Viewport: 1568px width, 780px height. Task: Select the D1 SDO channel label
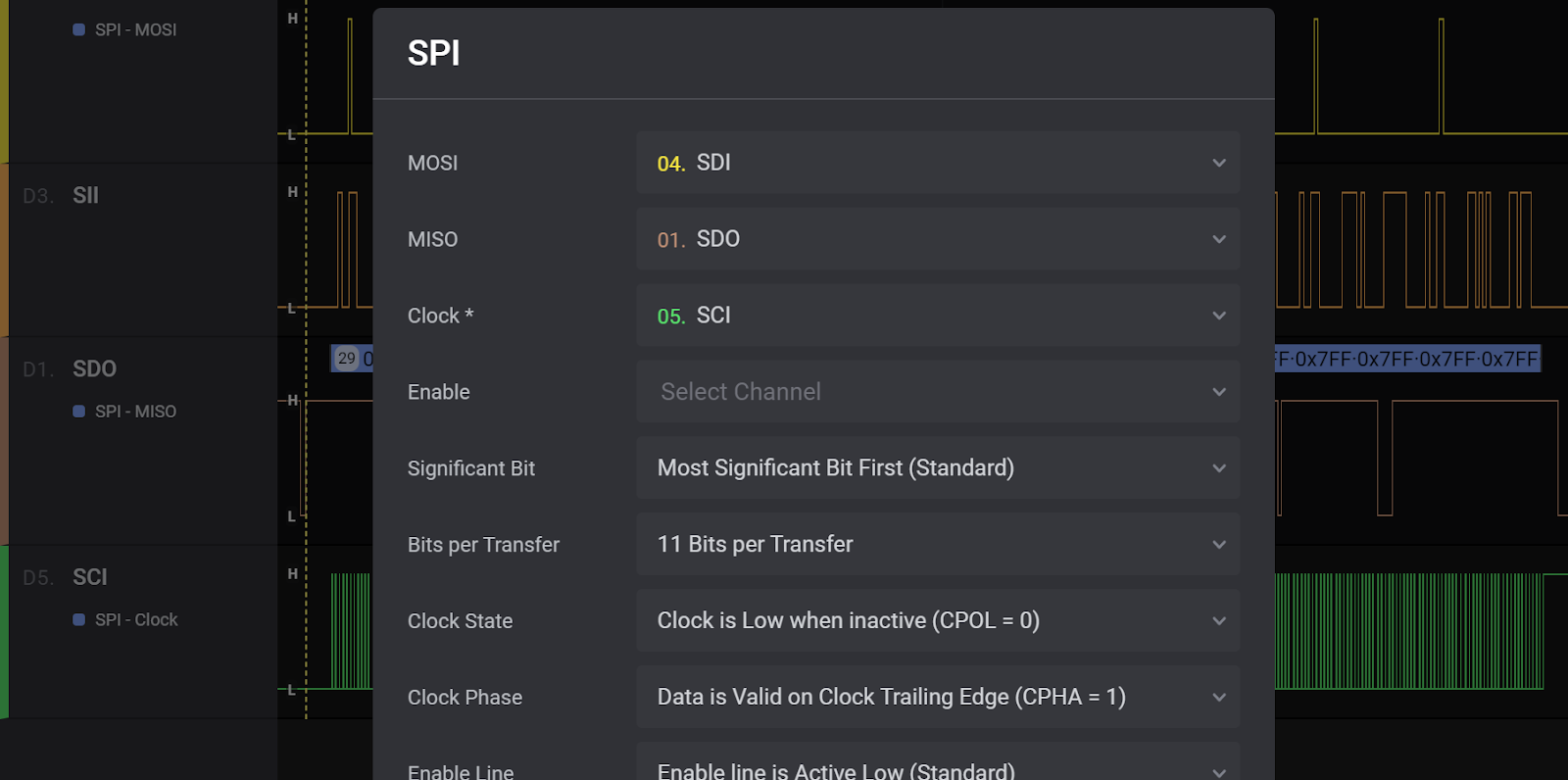(x=94, y=369)
